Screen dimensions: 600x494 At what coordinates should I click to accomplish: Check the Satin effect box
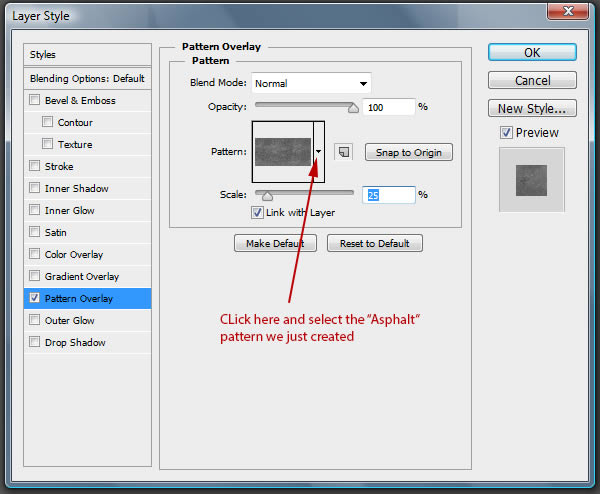34,232
